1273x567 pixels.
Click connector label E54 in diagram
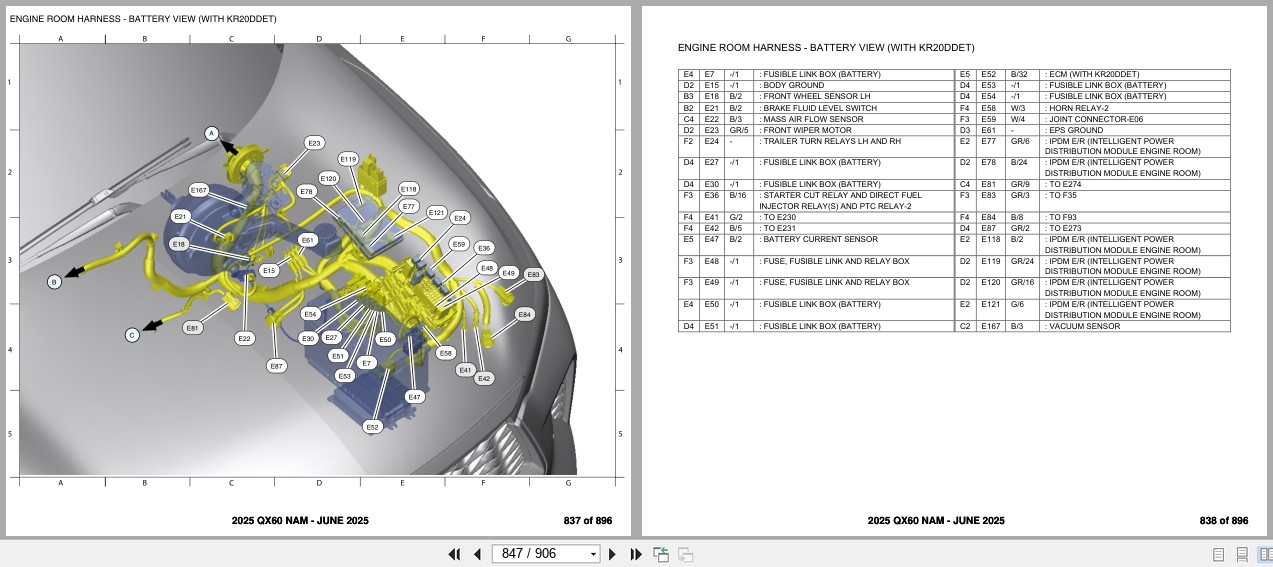(311, 314)
